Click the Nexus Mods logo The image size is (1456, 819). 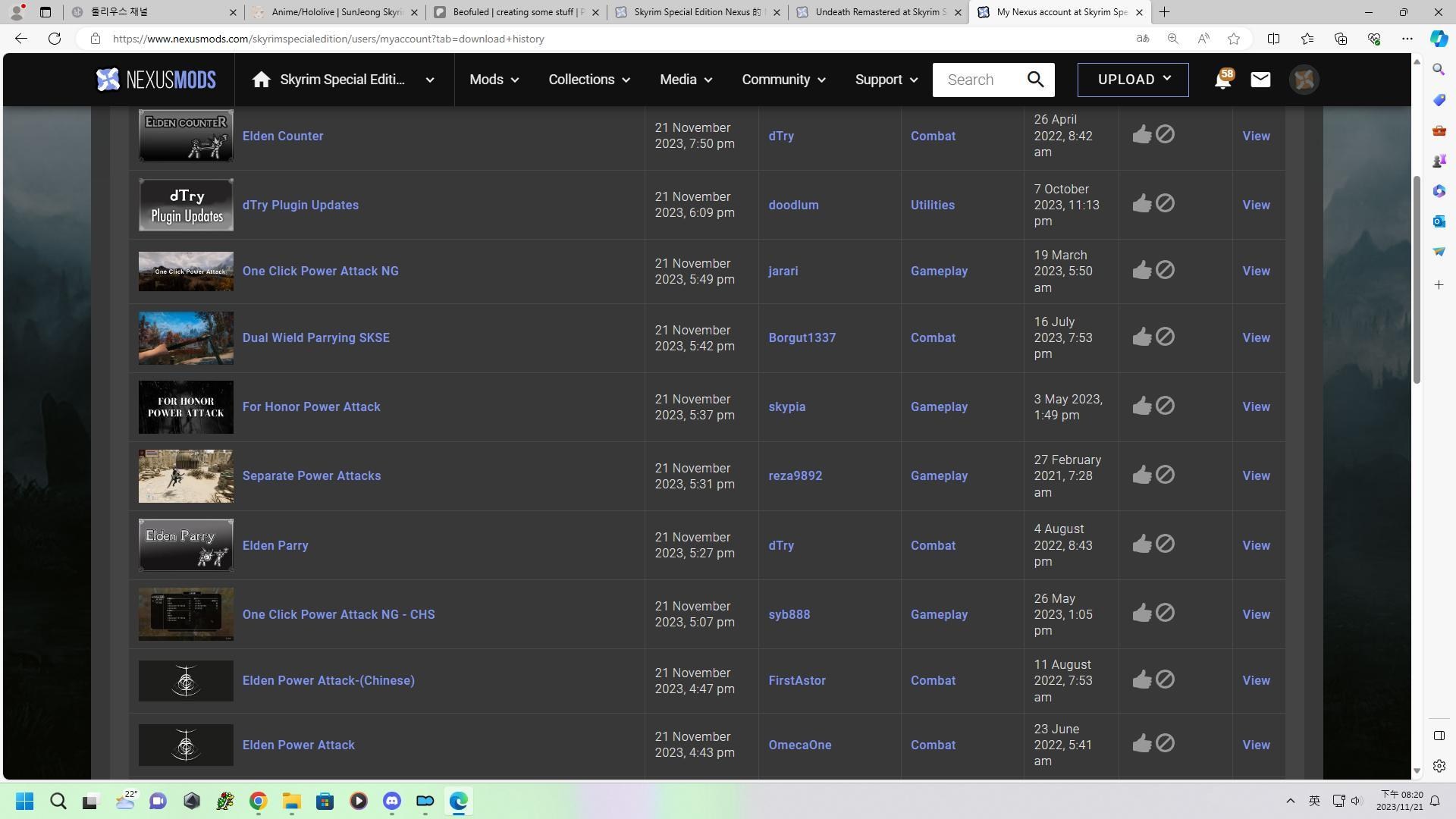pos(156,80)
